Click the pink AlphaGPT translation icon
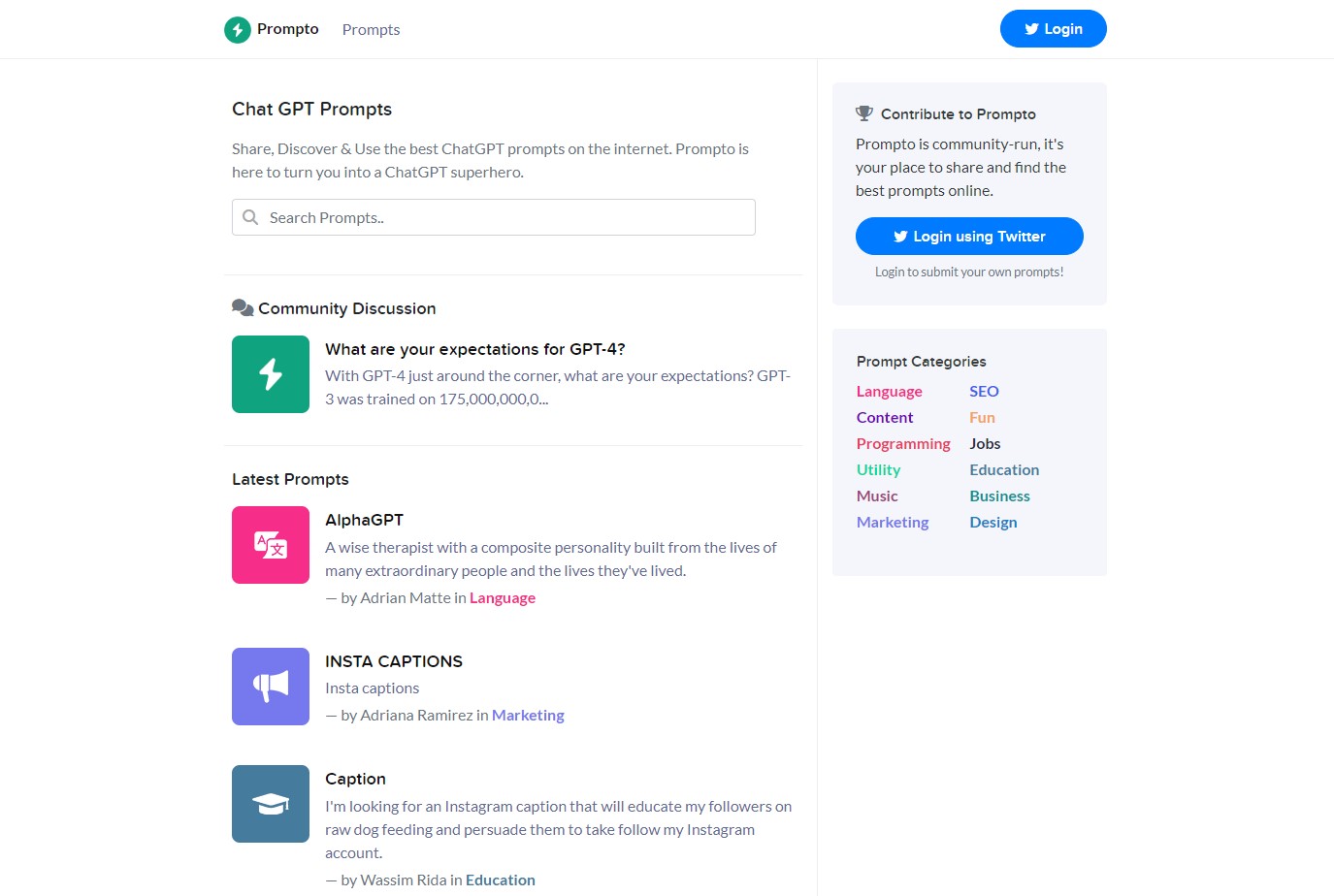This screenshot has width=1334, height=896. pos(271,545)
